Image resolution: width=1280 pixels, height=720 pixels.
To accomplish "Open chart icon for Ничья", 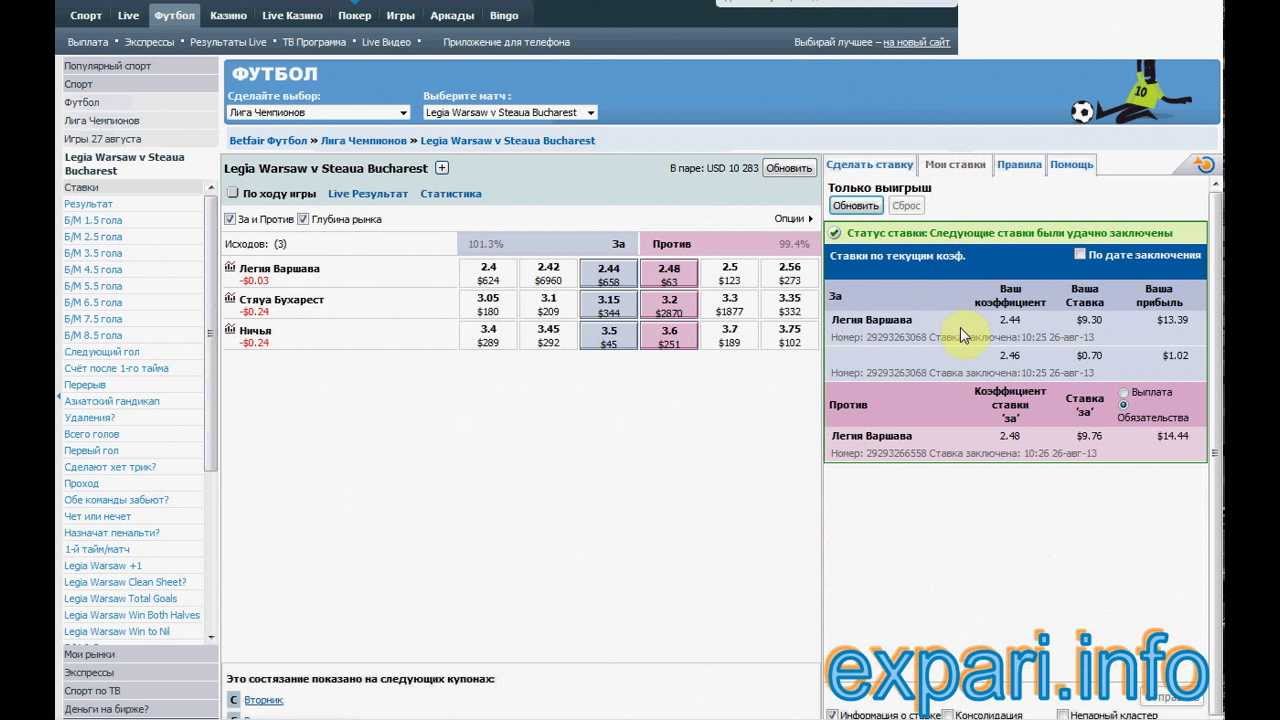I will [x=230, y=330].
